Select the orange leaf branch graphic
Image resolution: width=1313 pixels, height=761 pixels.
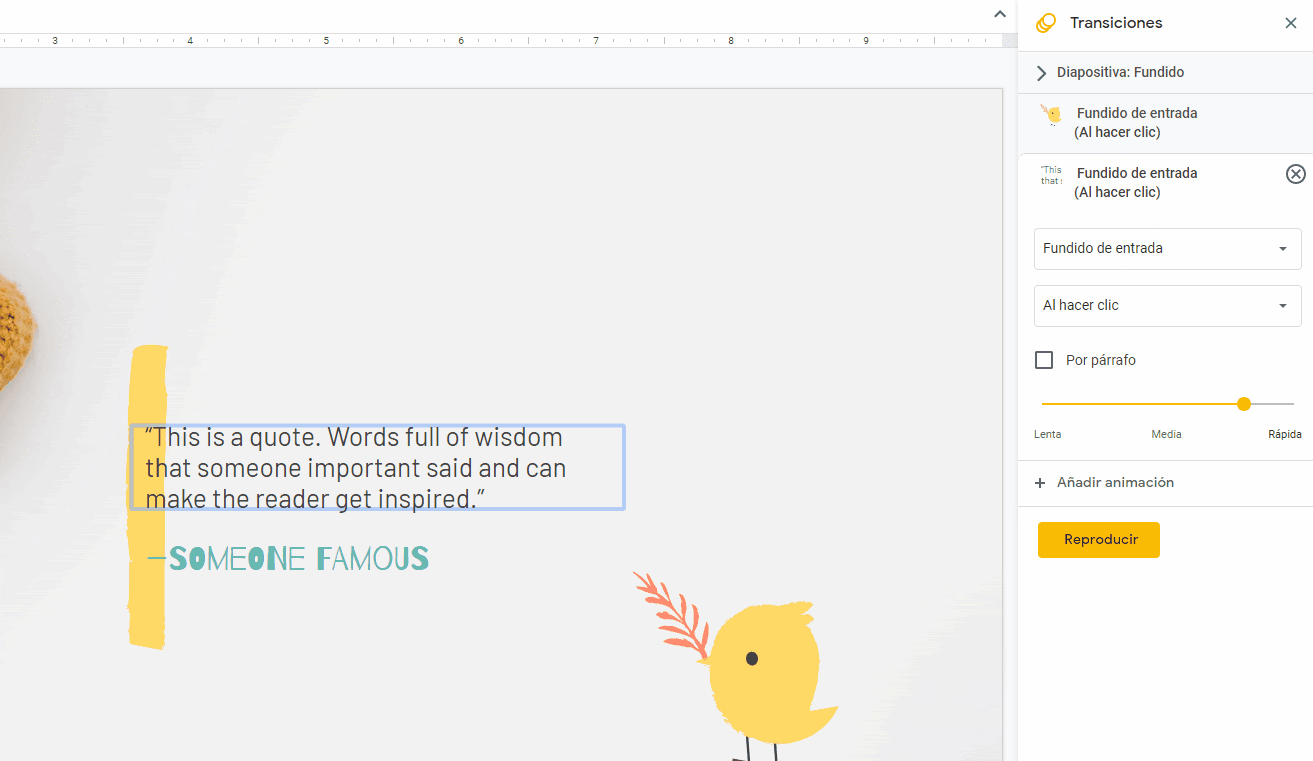[x=673, y=613]
